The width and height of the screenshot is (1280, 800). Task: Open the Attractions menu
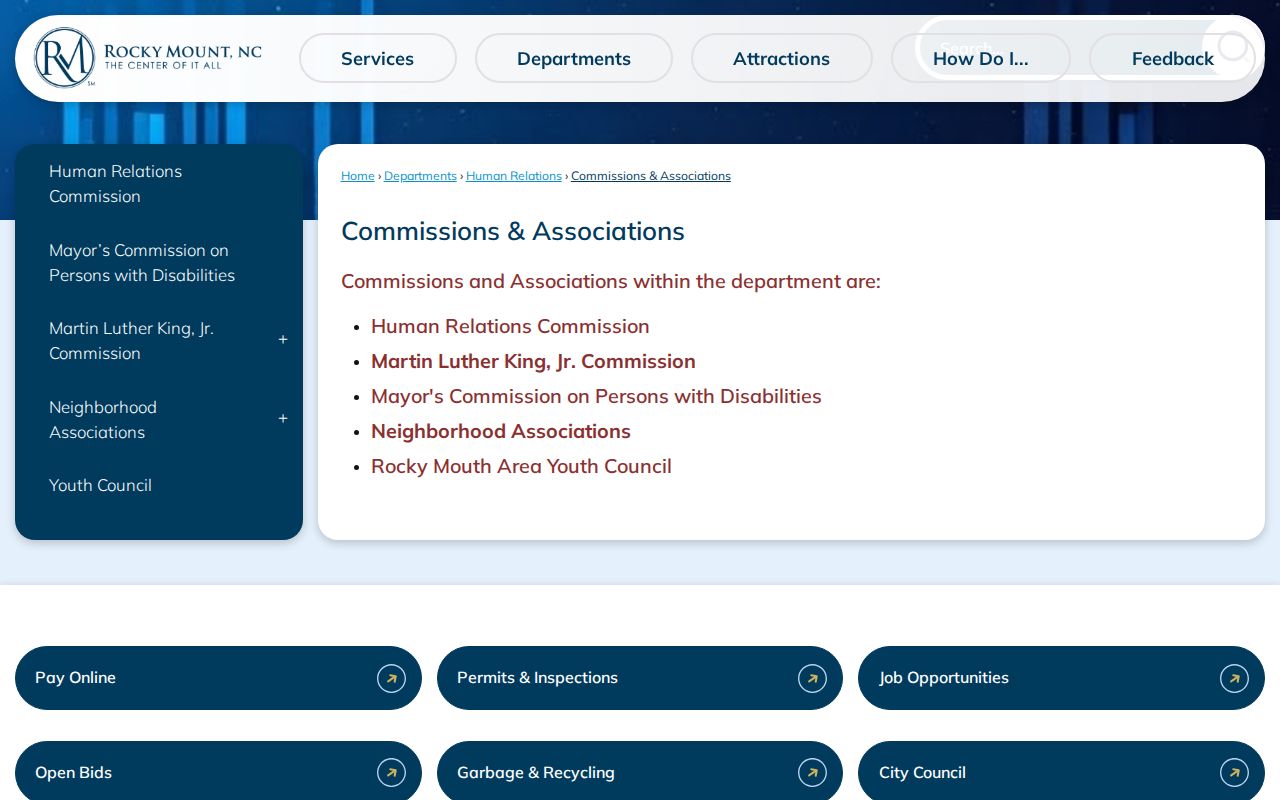(x=781, y=58)
